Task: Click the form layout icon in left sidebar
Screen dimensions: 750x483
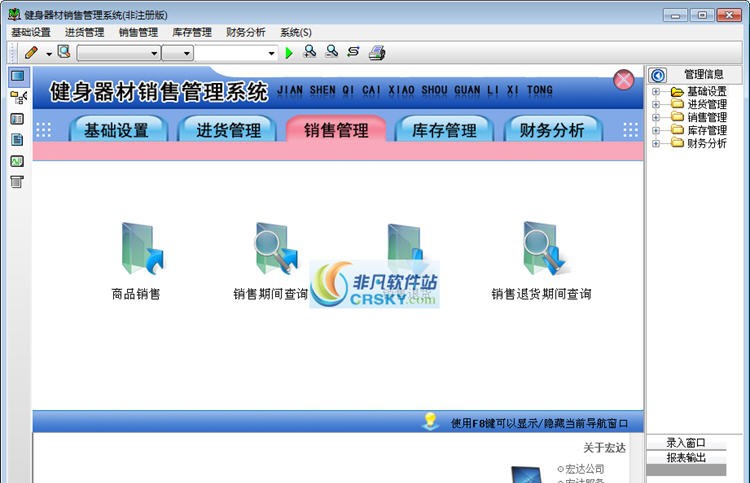Action: [x=17, y=119]
